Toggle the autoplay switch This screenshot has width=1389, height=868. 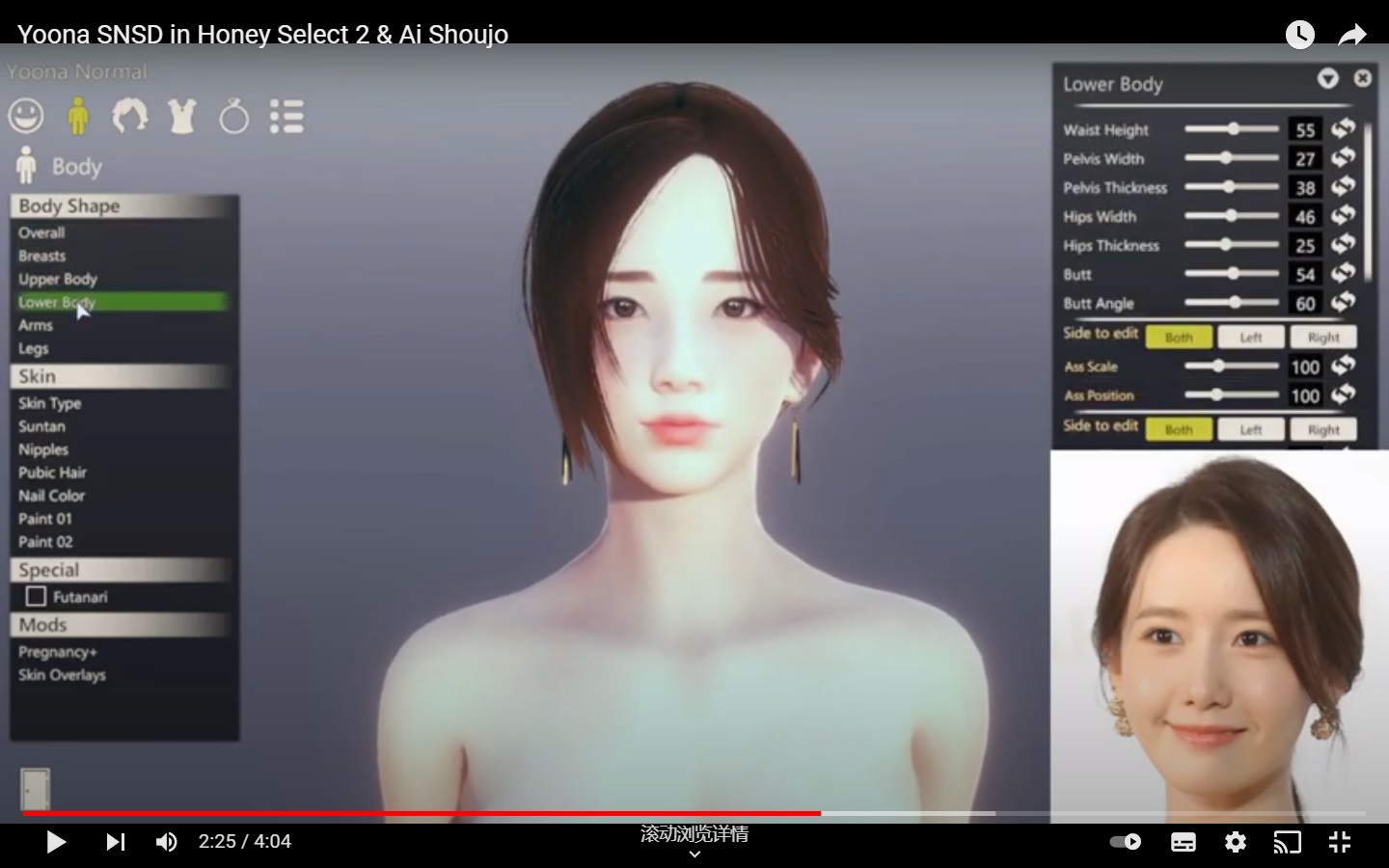coord(1125,842)
